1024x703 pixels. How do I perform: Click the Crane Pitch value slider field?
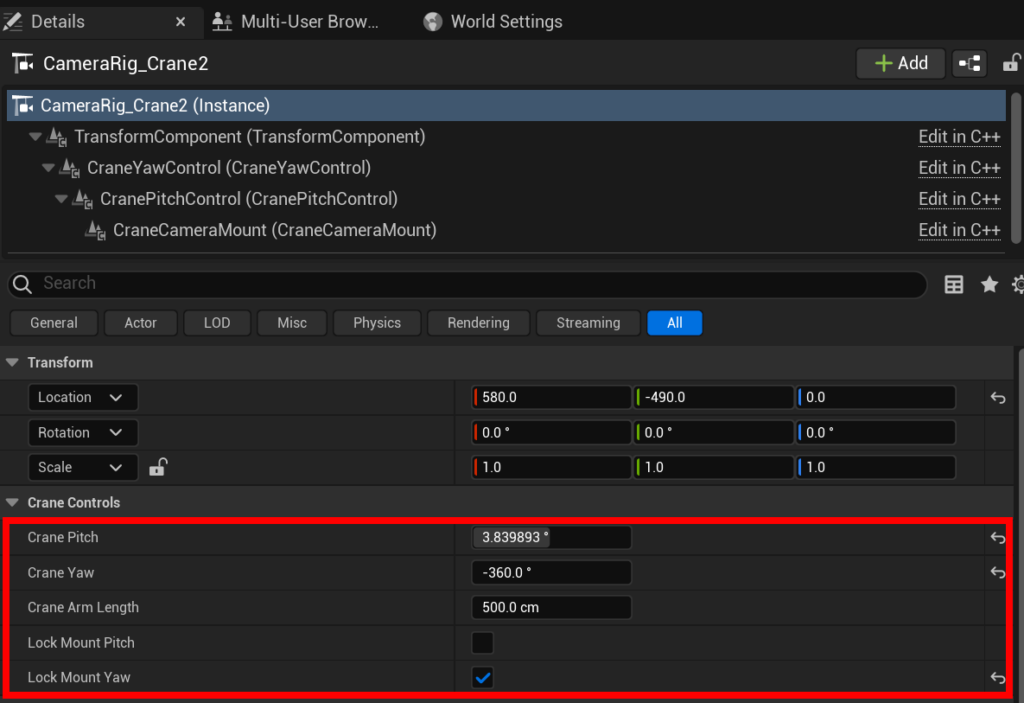click(551, 538)
